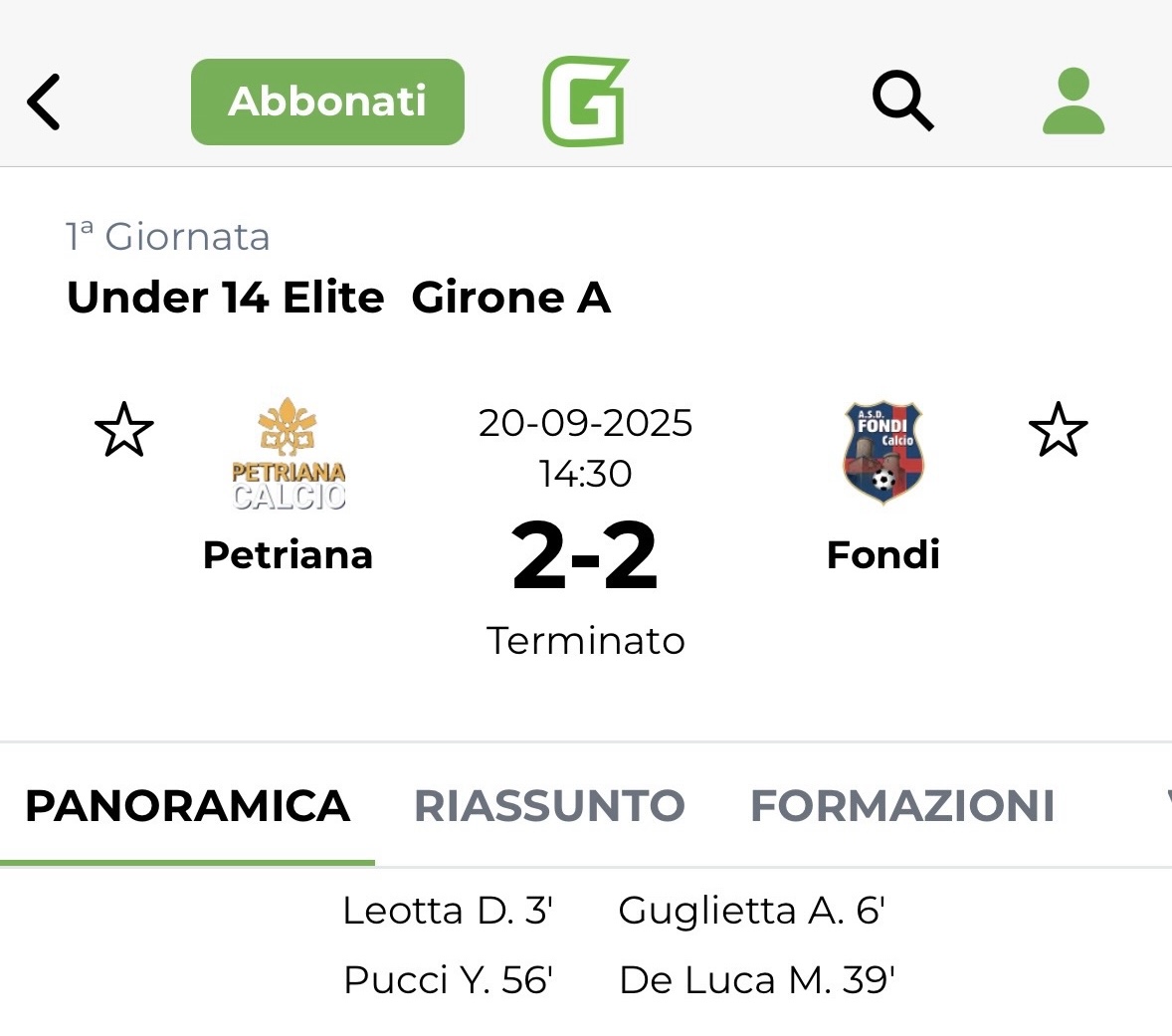Image resolution: width=1172 pixels, height=1036 pixels.
Task: Open Under 14 Elite Girone A competition
Action: point(338,298)
